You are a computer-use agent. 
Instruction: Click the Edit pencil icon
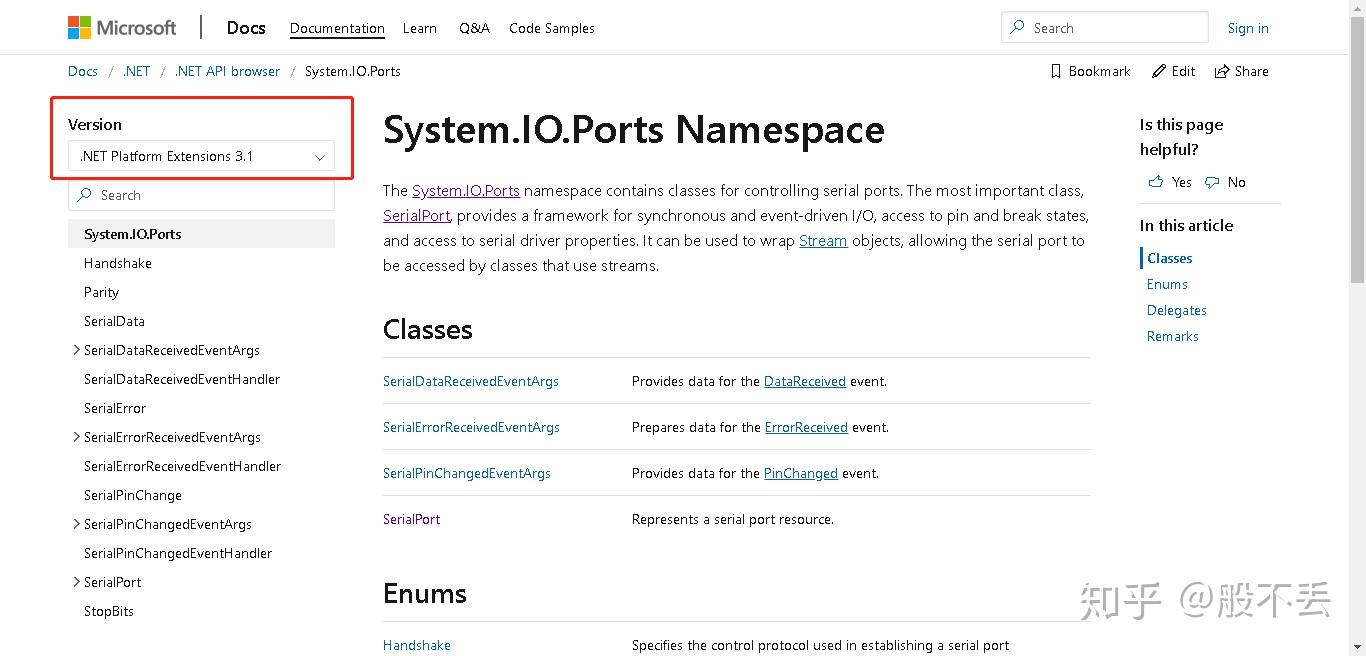(x=1160, y=71)
